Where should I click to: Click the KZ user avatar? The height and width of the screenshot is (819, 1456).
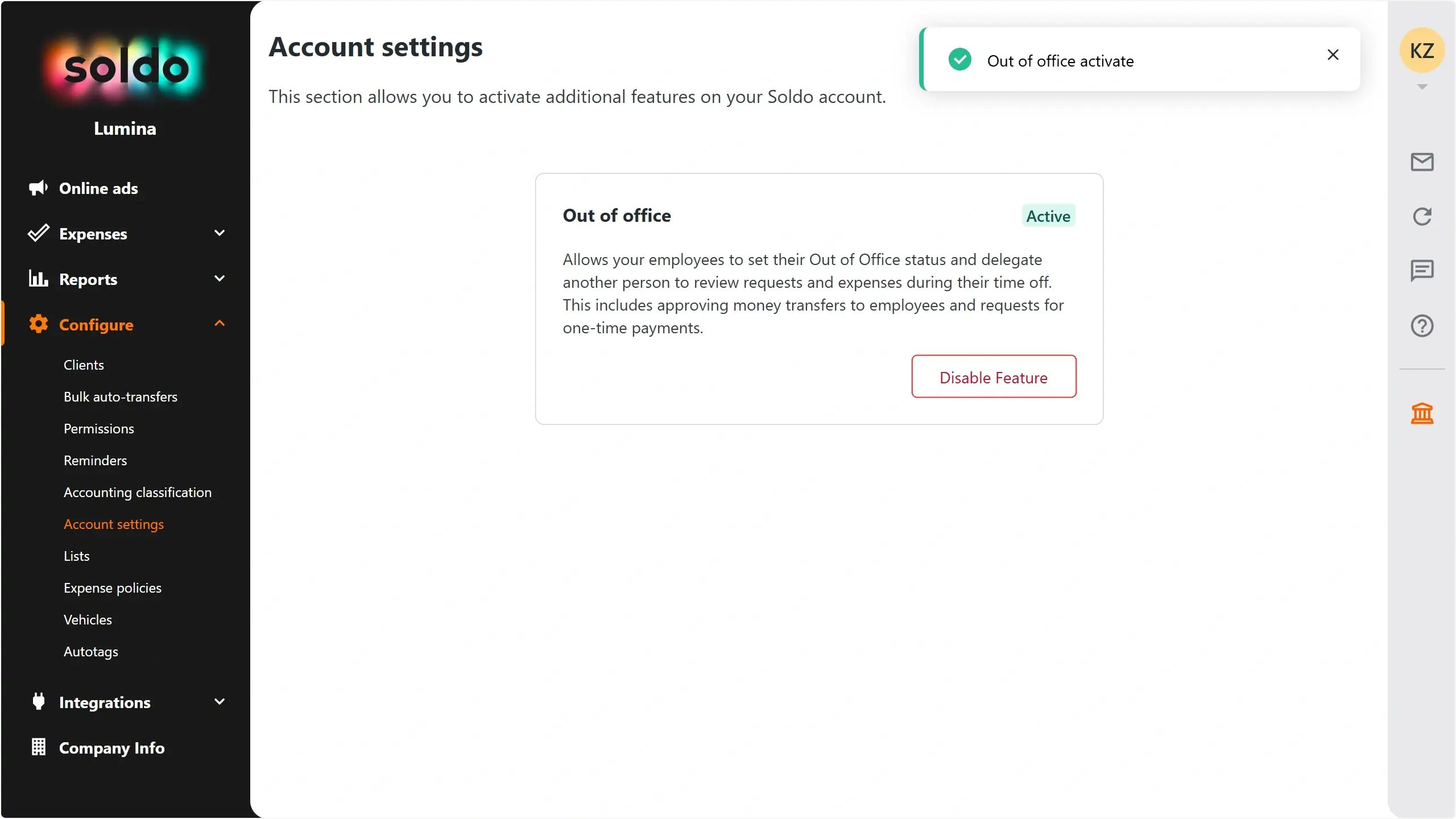click(x=1422, y=51)
